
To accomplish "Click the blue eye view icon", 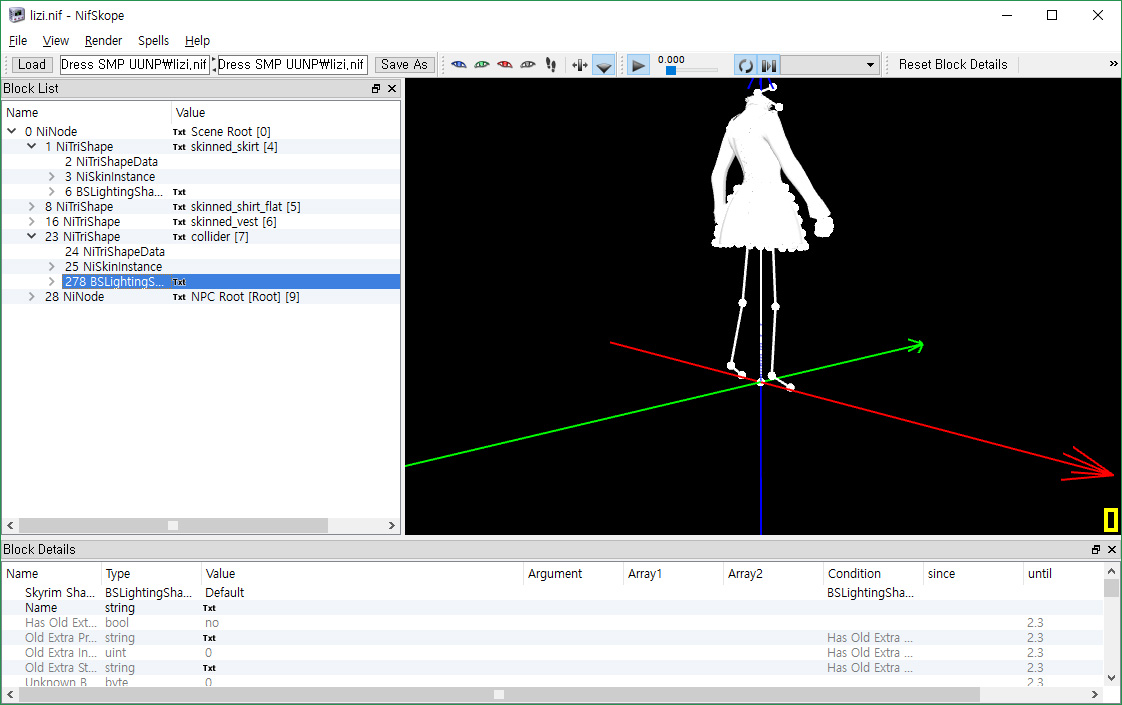I will 459,64.
